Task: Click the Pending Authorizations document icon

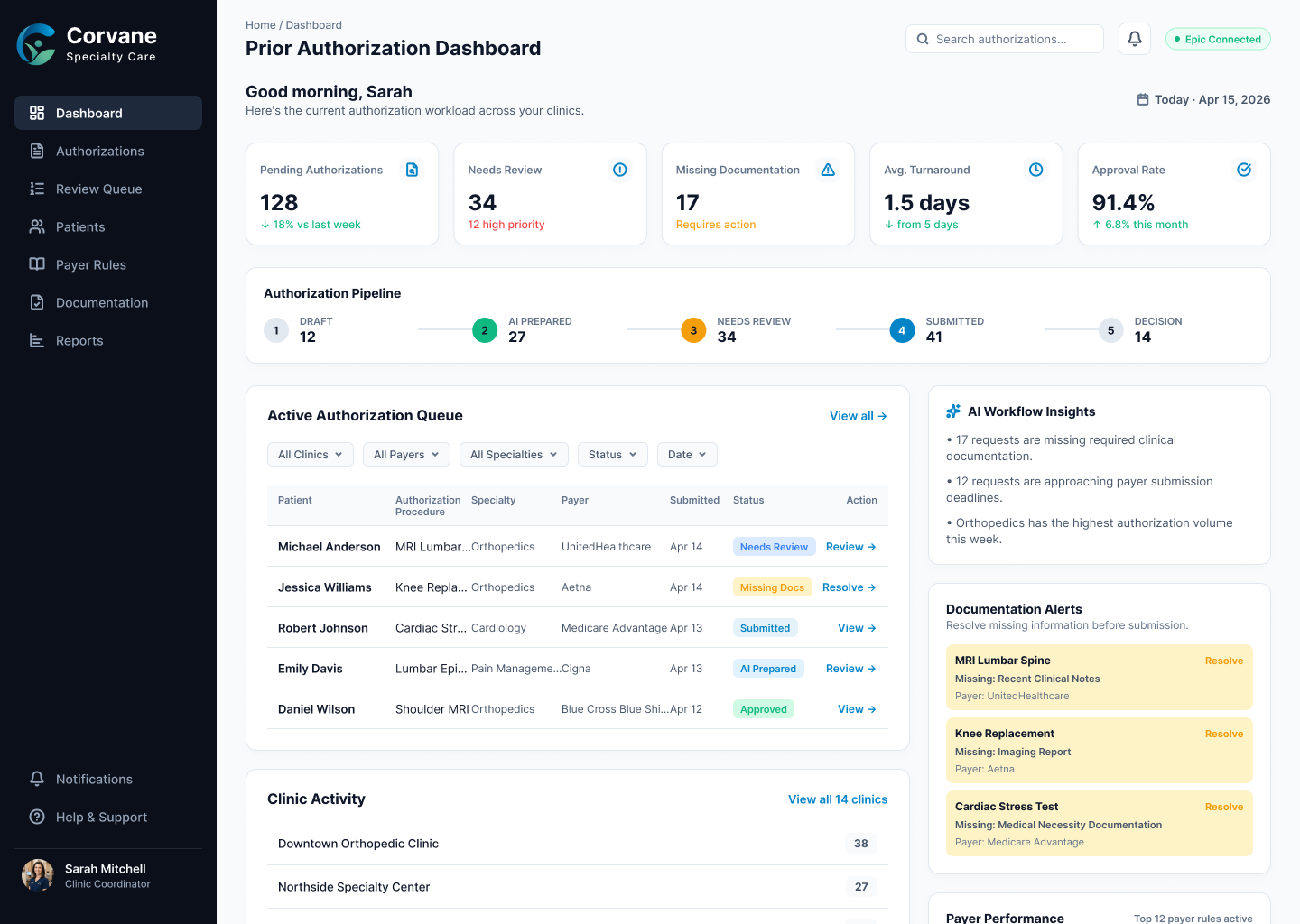Action: (x=412, y=170)
